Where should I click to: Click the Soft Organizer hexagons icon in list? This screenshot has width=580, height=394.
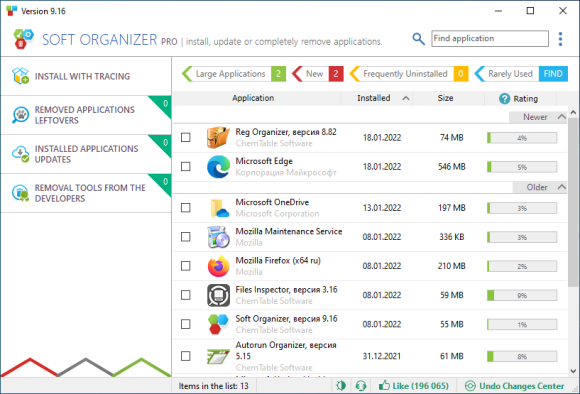click(218, 324)
